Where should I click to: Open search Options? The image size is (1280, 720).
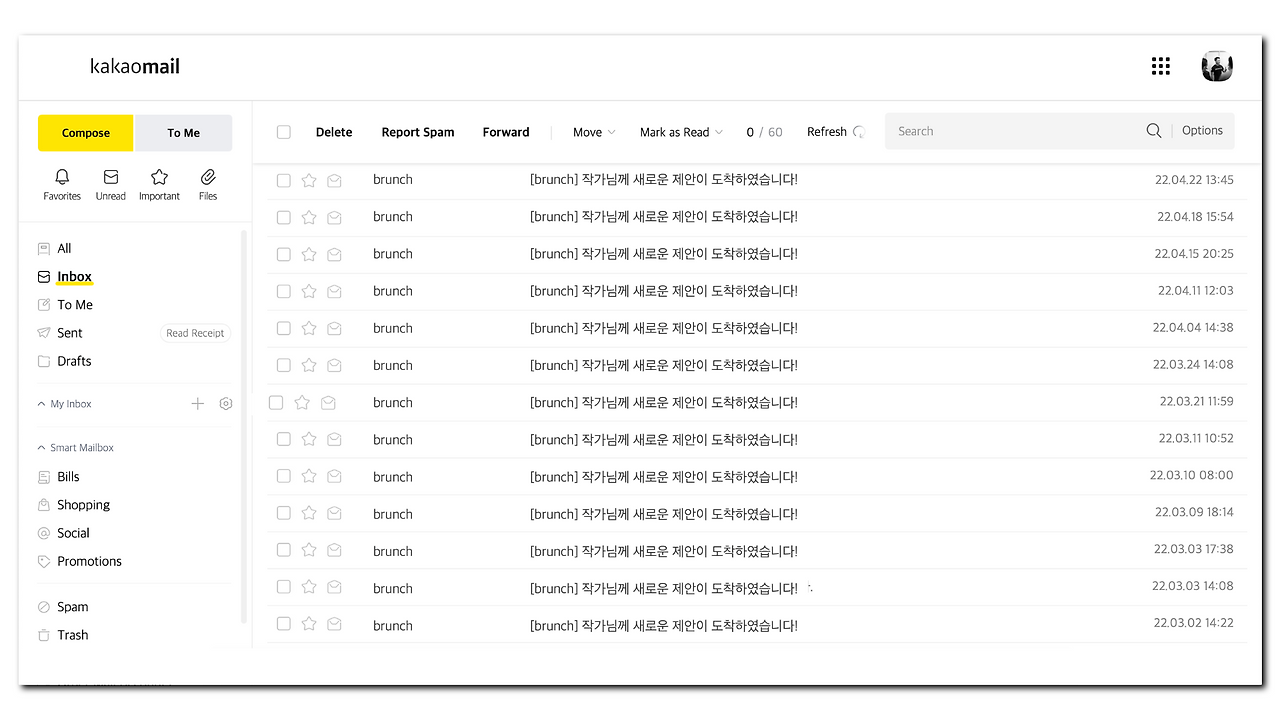pos(1202,131)
